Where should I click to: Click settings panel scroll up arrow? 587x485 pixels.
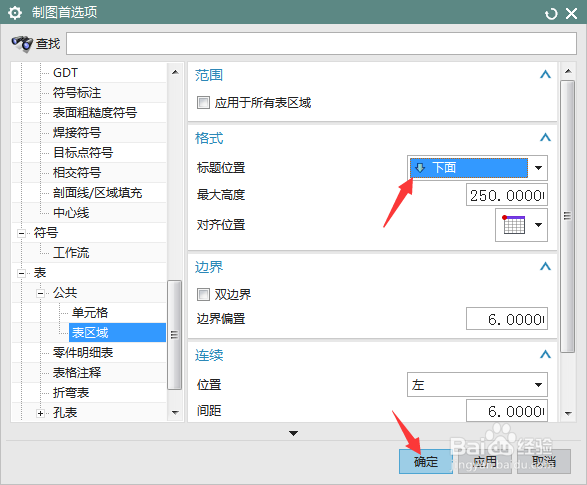coord(568,71)
